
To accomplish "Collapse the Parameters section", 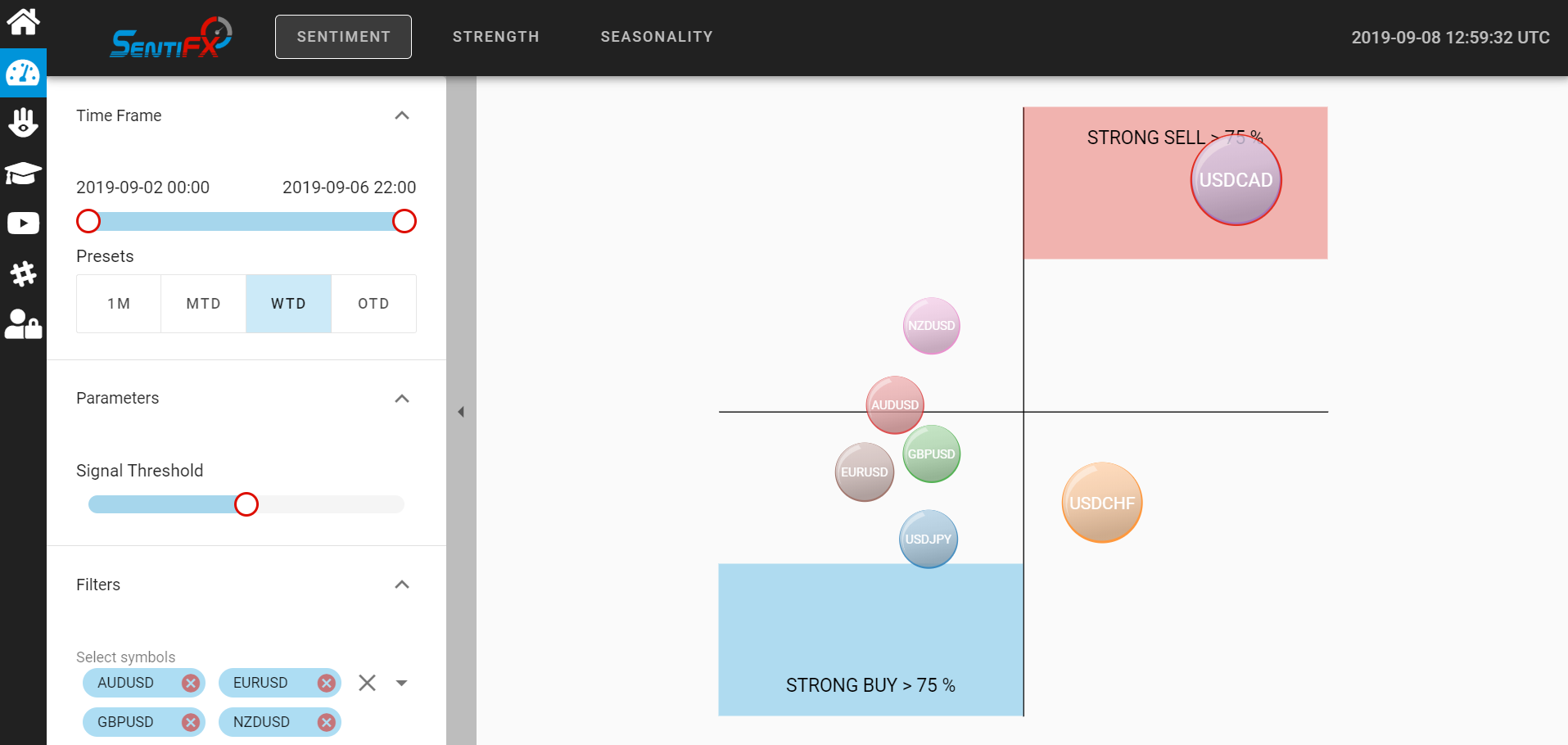I will click(x=402, y=399).
